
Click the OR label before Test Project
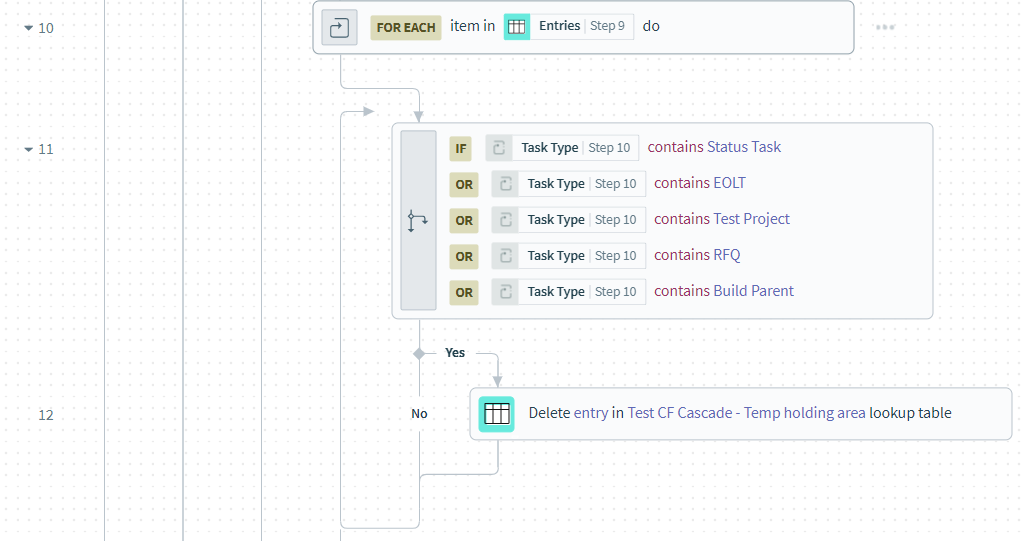click(464, 220)
